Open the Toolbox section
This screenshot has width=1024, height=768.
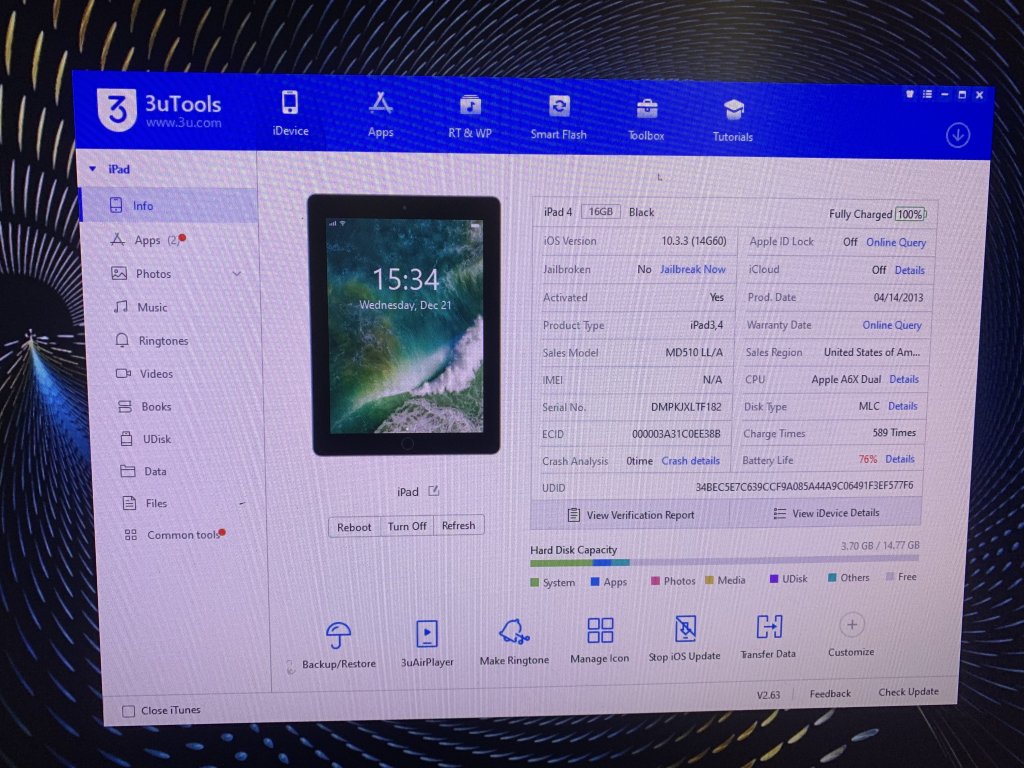(x=646, y=120)
